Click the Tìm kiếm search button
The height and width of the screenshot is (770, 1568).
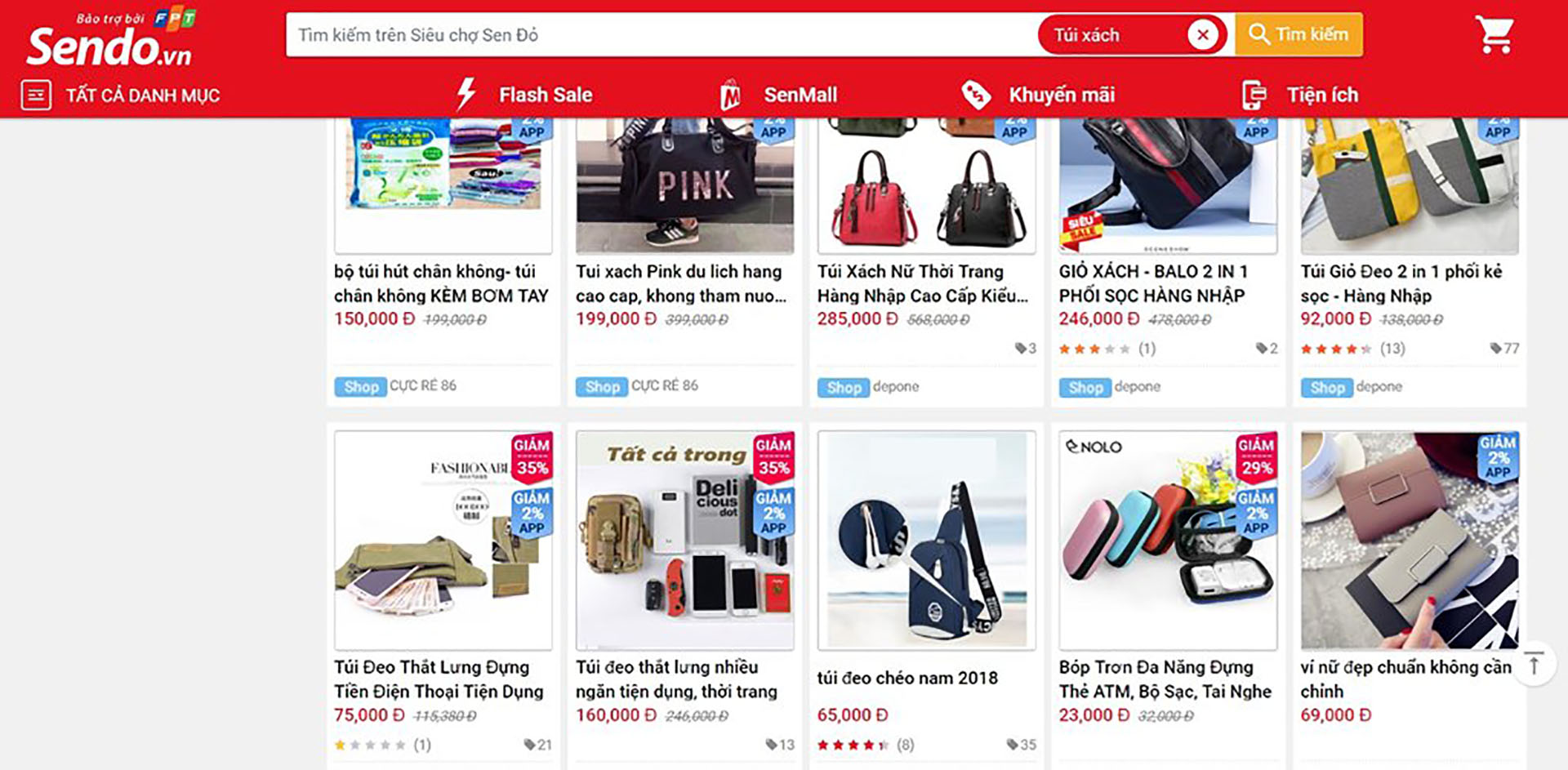(1298, 34)
